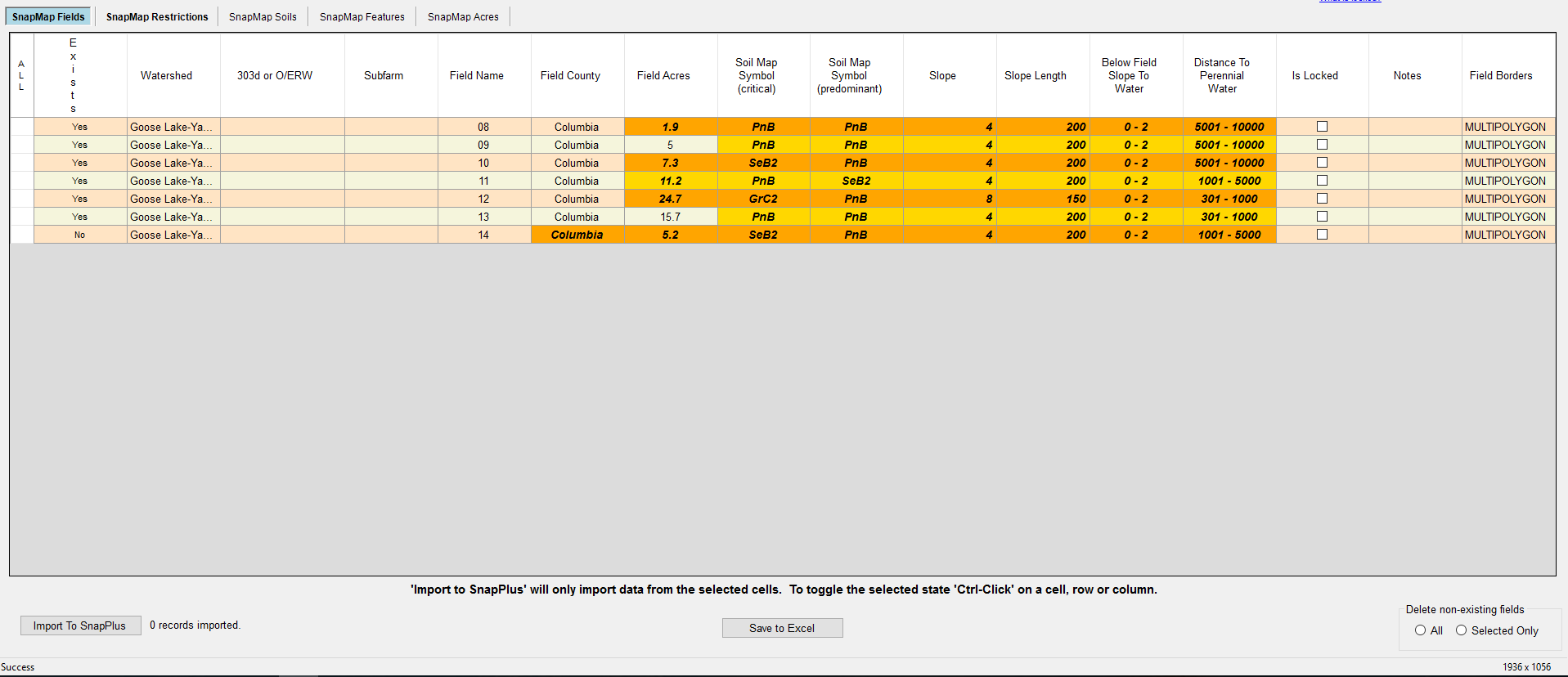Screen dimensions: 1568x677
Task: Toggle Is Locked checkbox for field 10
Action: click(1322, 163)
